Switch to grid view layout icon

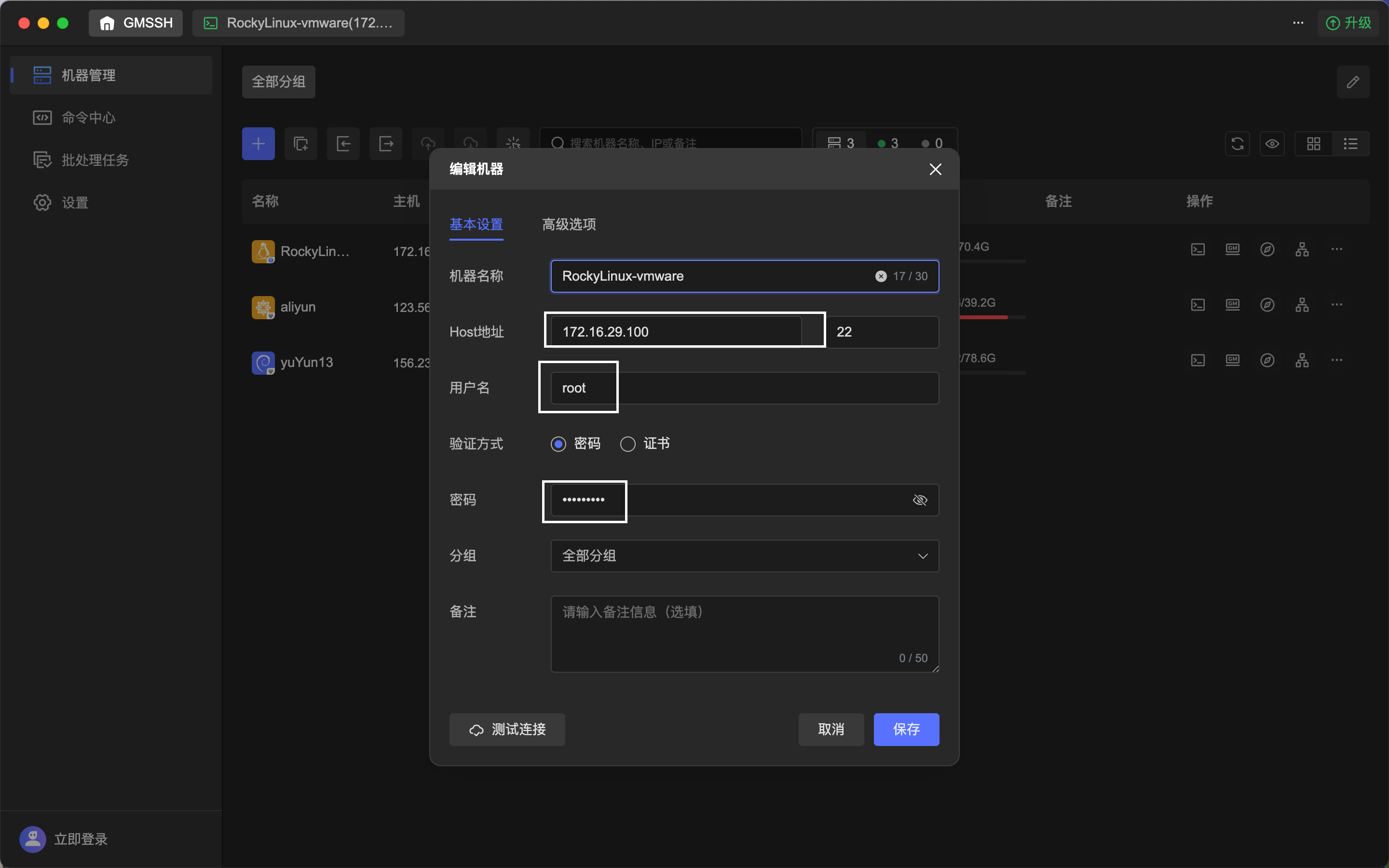[x=1313, y=144]
